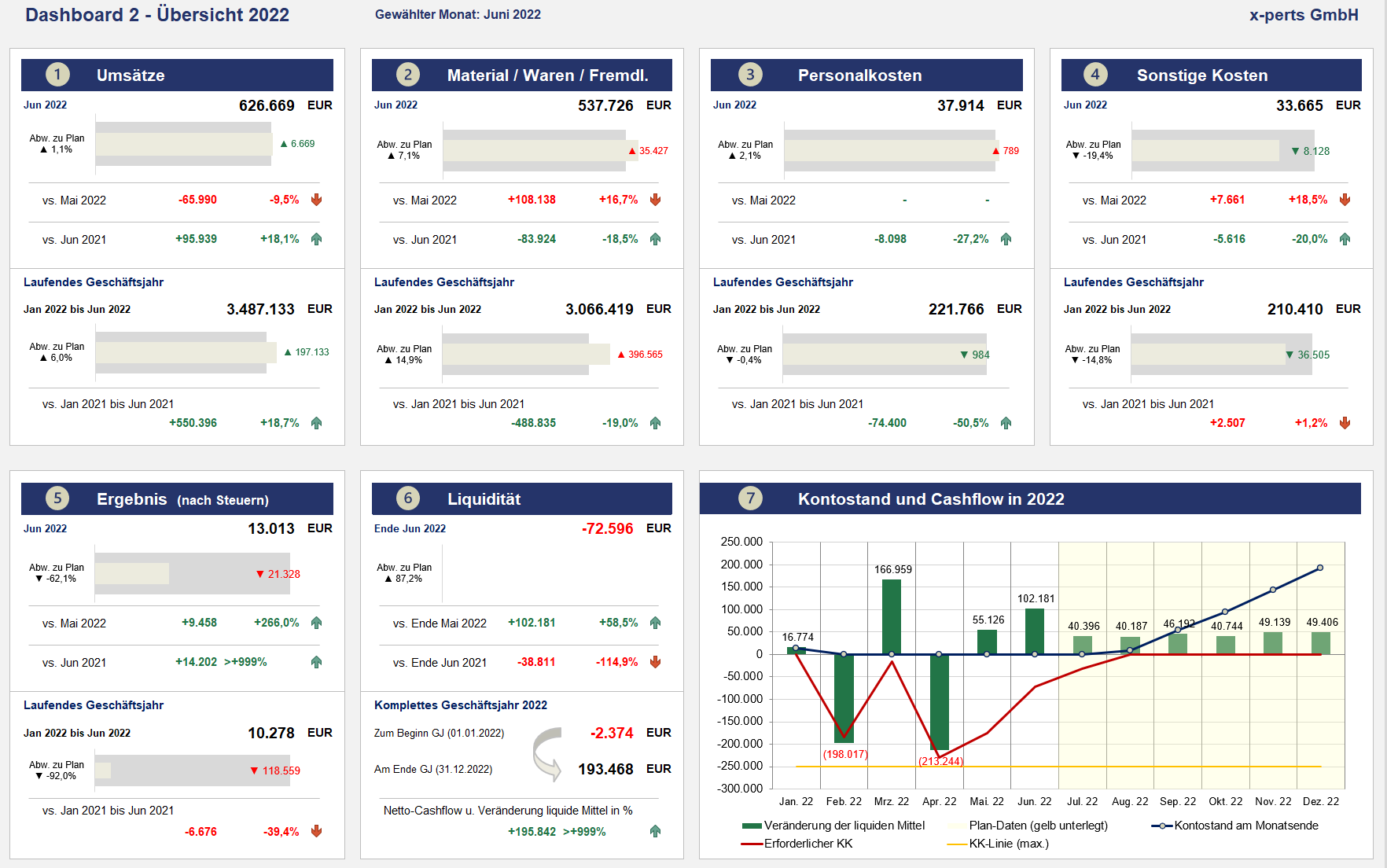Click the legend entry Erforderlicher KK

797,844
